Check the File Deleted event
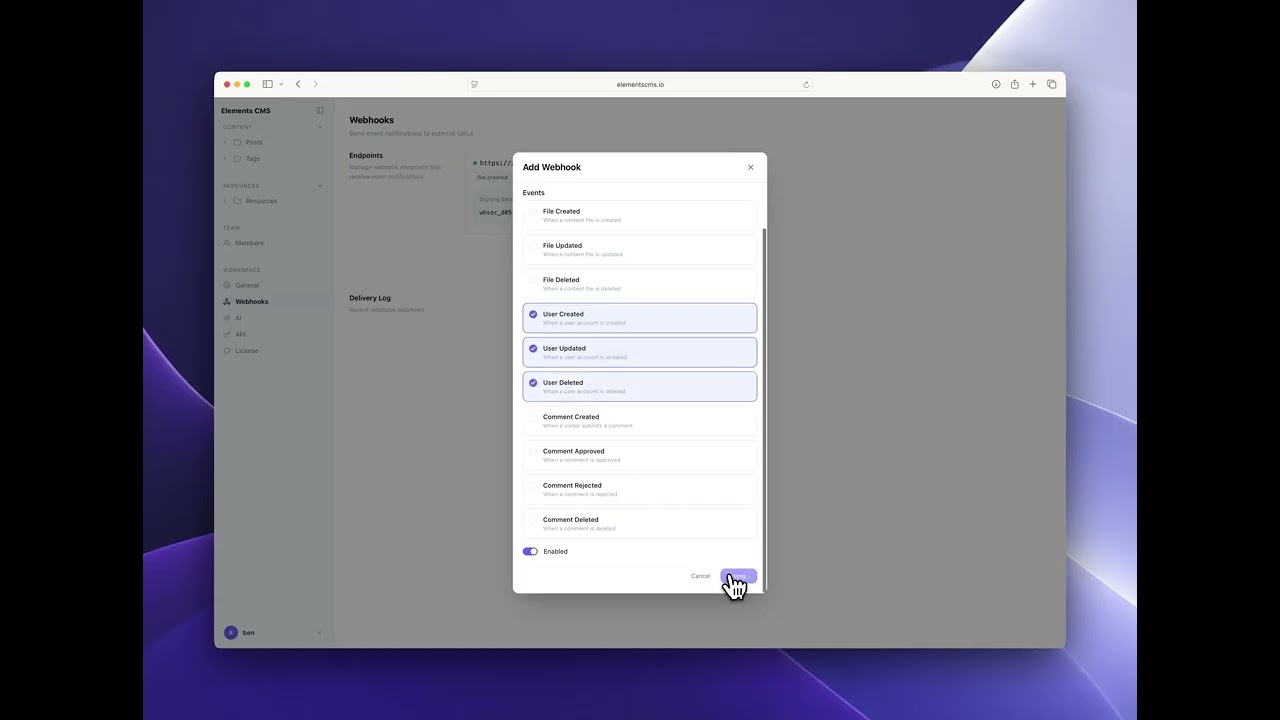1280x720 pixels. tap(640, 284)
